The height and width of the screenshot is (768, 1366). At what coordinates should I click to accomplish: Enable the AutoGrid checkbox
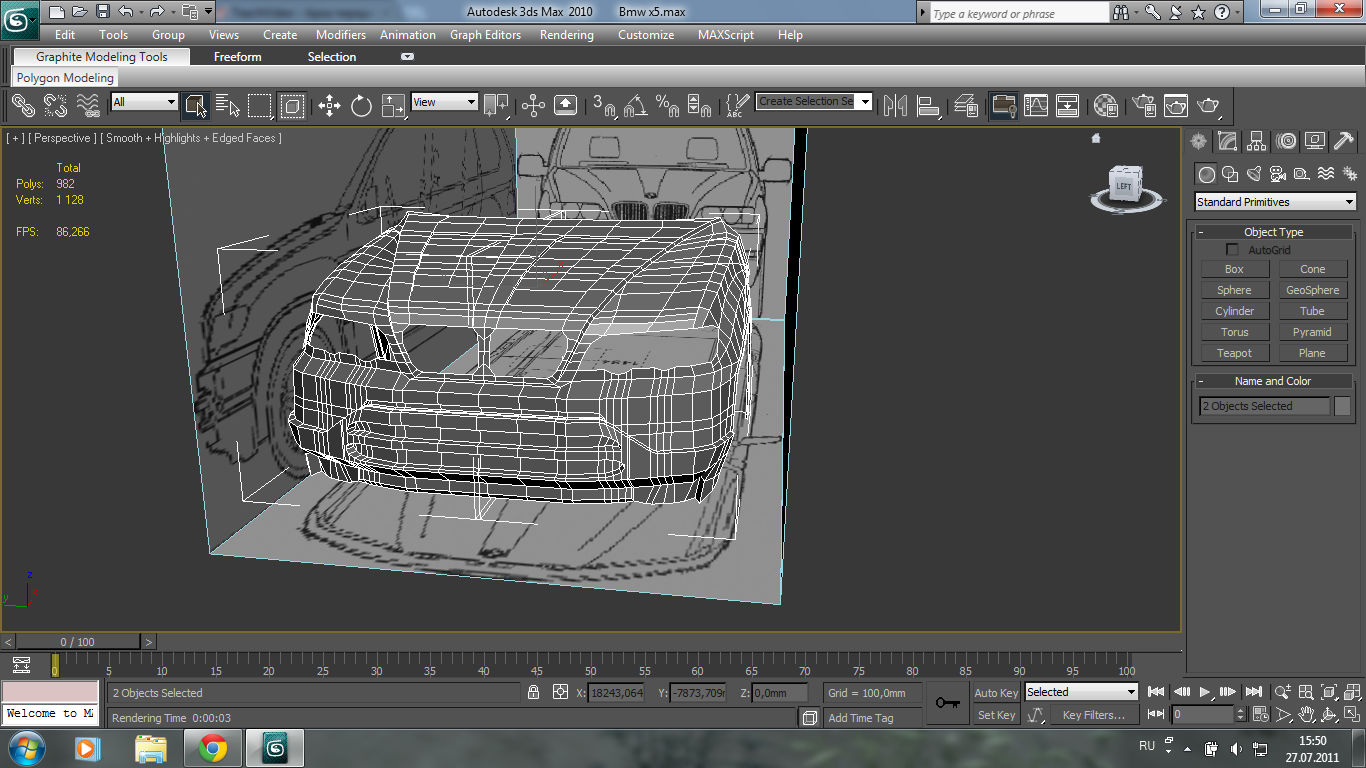coord(1232,250)
